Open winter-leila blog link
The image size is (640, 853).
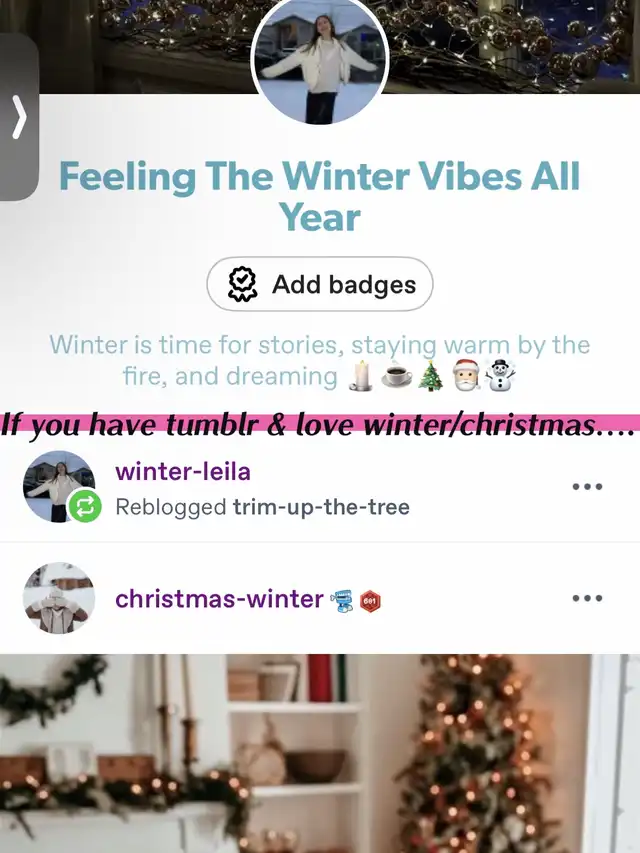183,471
